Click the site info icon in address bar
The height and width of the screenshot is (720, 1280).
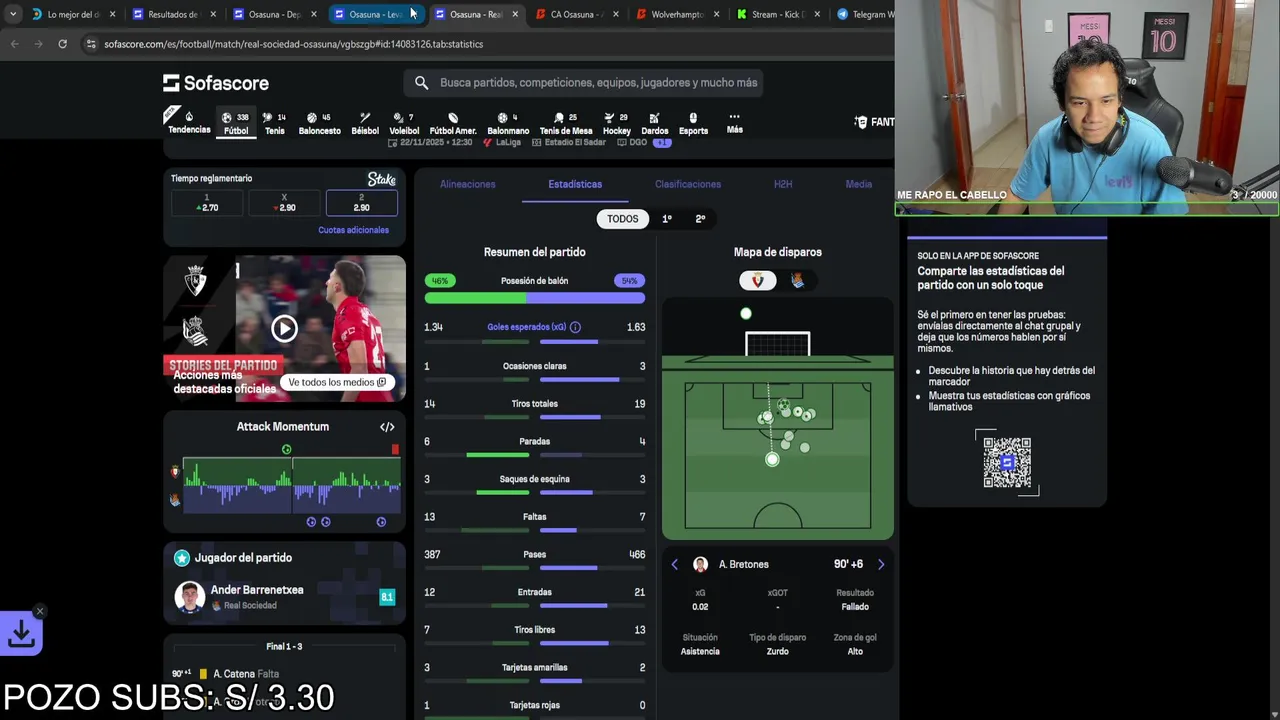(x=91, y=44)
